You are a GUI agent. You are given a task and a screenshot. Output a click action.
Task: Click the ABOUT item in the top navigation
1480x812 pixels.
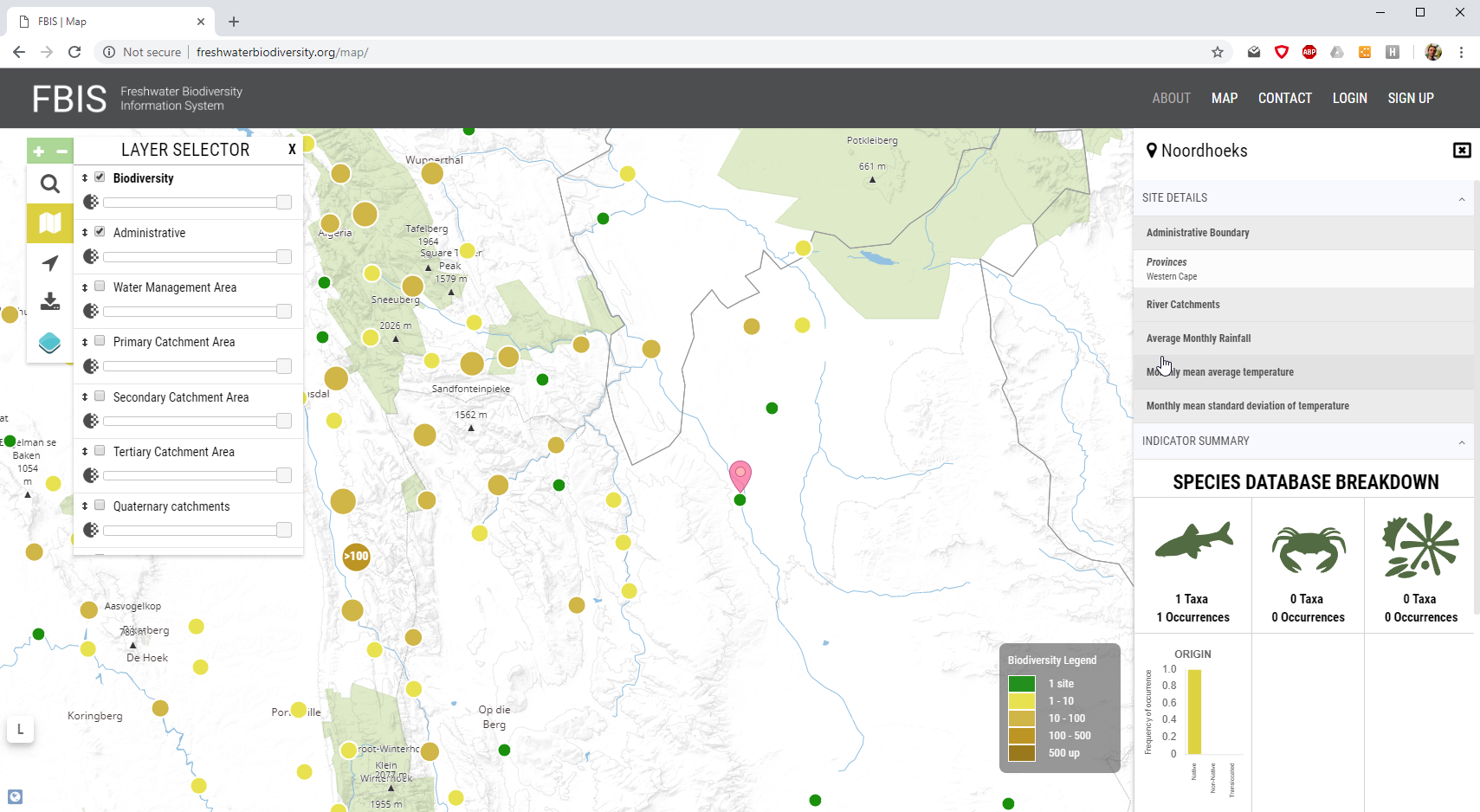click(x=1171, y=98)
